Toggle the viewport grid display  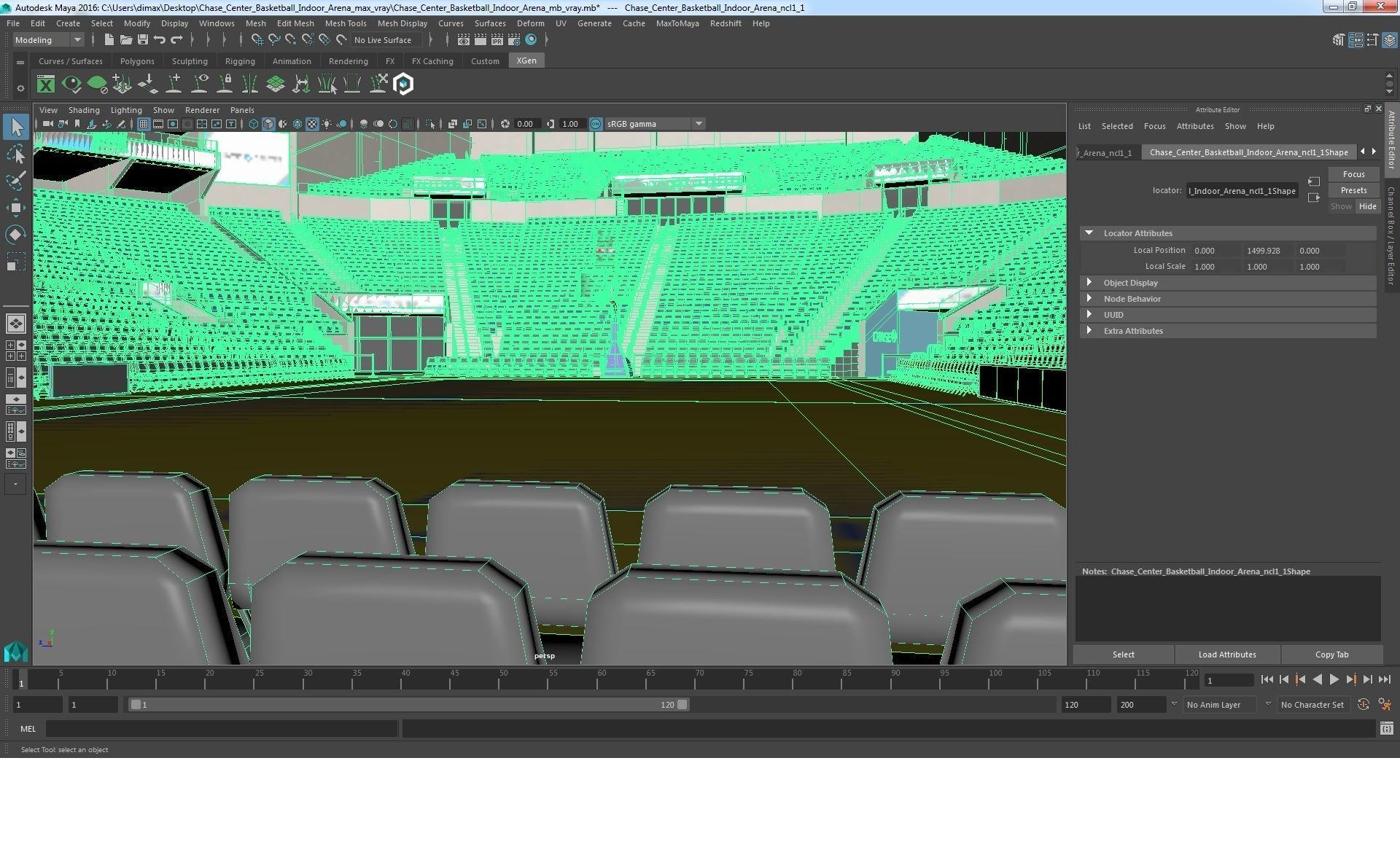point(144,124)
